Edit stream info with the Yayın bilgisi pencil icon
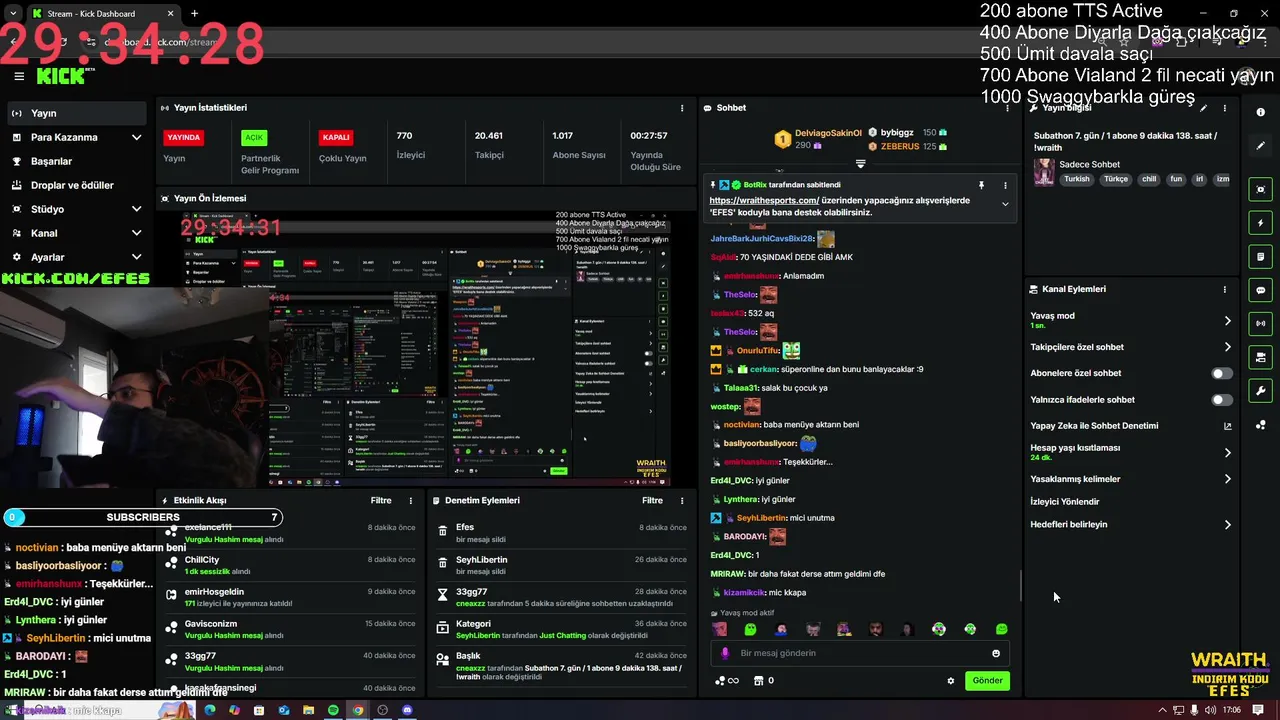This screenshot has height=720, width=1280. click(x=1204, y=108)
